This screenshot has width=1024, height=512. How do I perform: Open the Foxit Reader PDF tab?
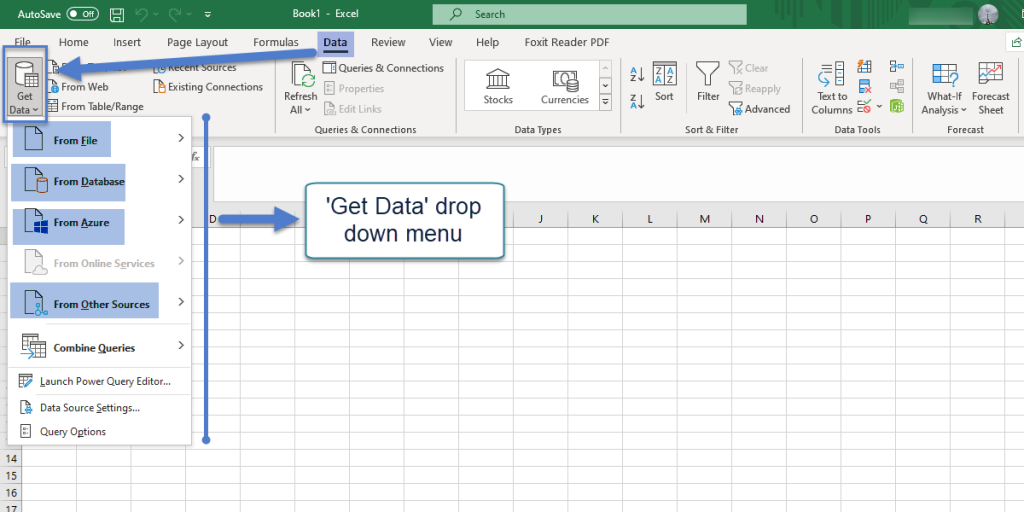(567, 42)
